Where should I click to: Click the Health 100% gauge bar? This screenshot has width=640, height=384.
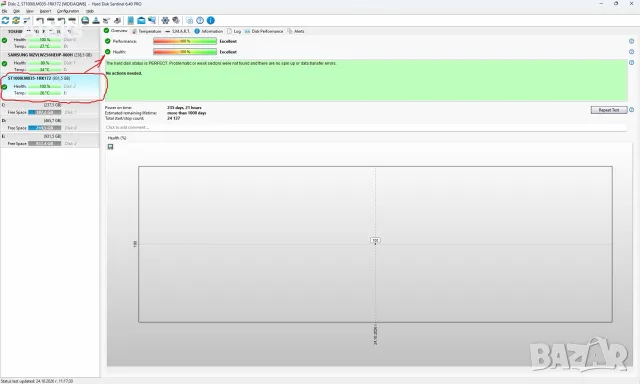[x=185, y=52]
